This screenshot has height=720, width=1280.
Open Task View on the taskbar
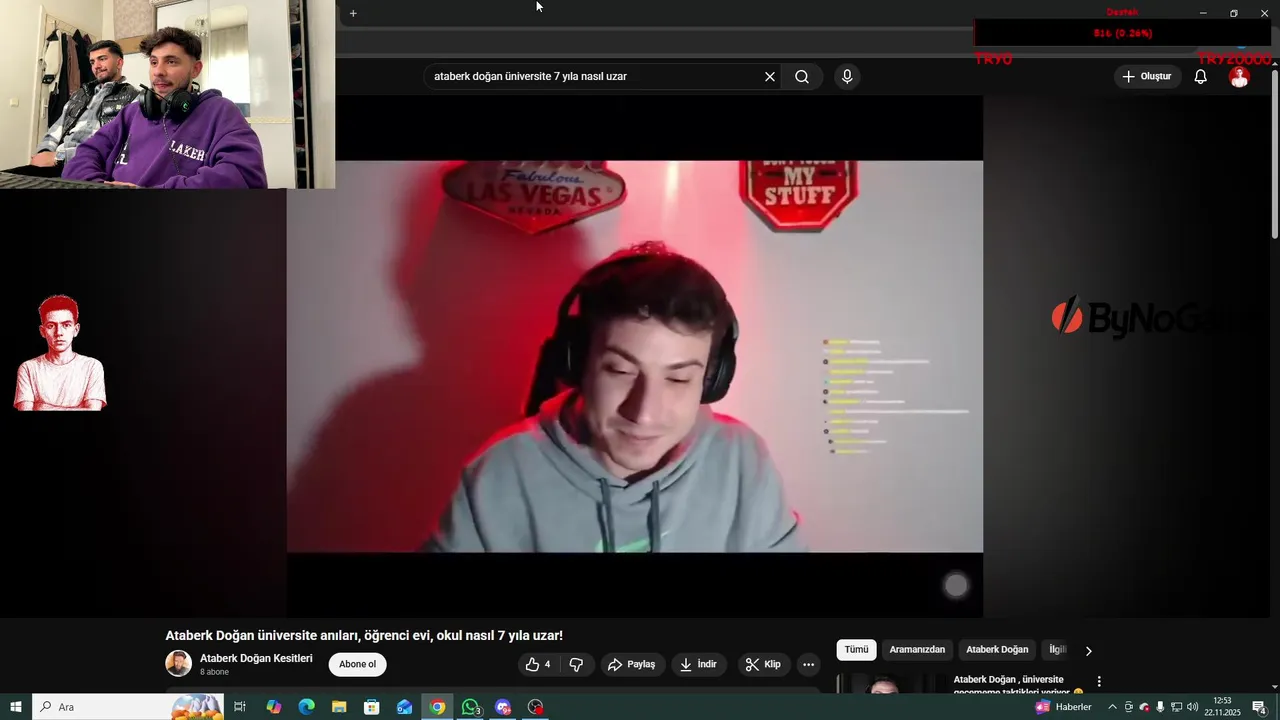tap(240, 707)
